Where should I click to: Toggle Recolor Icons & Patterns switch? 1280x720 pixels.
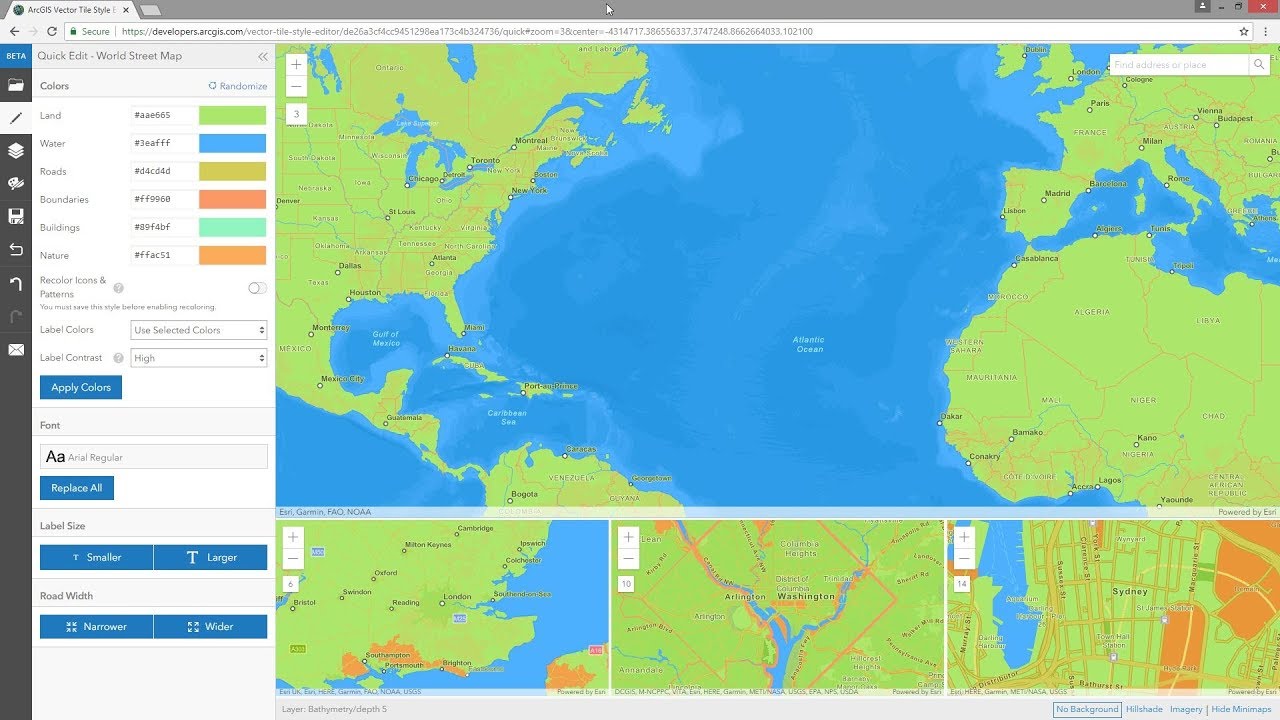(x=257, y=288)
